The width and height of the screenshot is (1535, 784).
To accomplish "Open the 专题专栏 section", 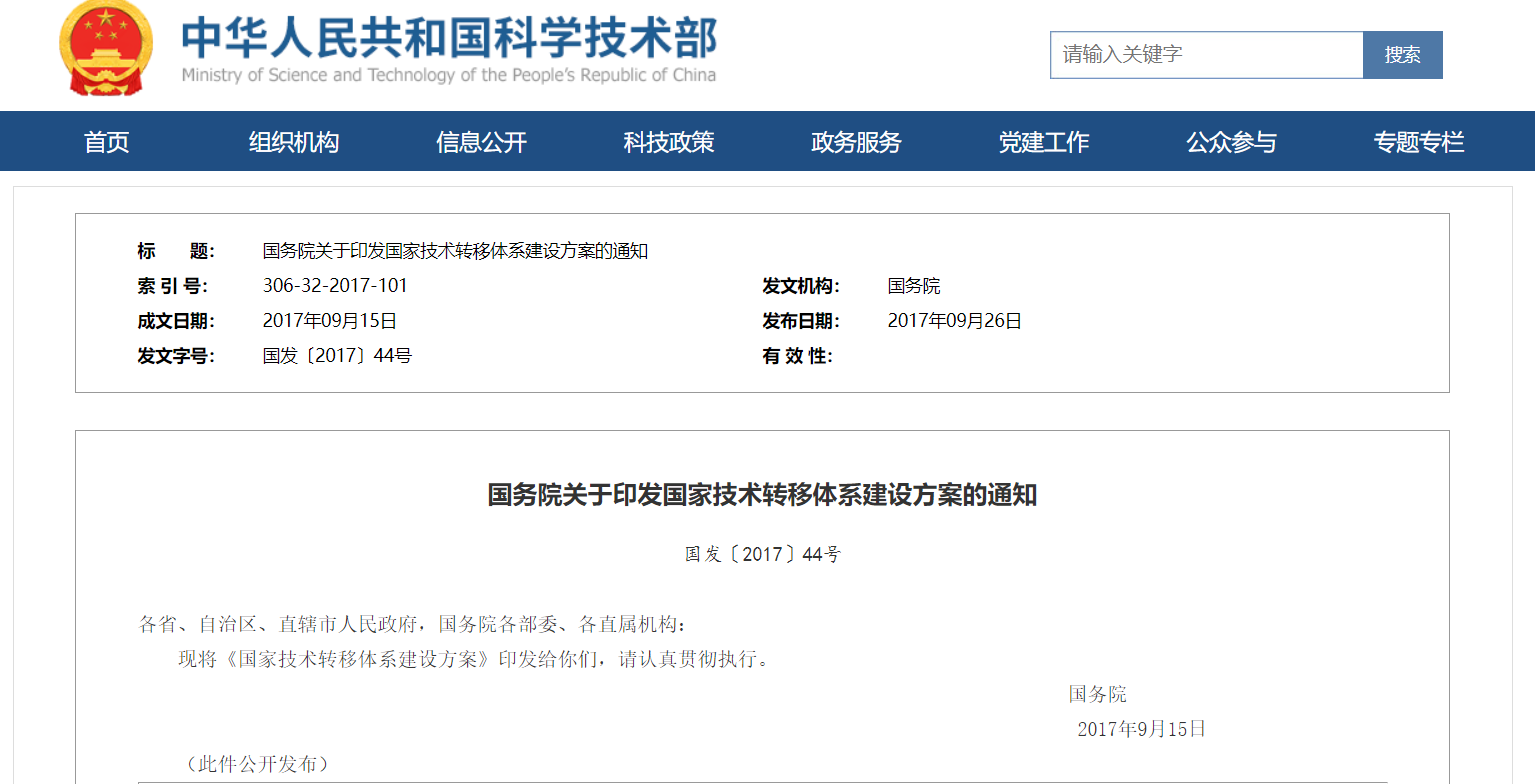I will pyautogui.click(x=1418, y=142).
